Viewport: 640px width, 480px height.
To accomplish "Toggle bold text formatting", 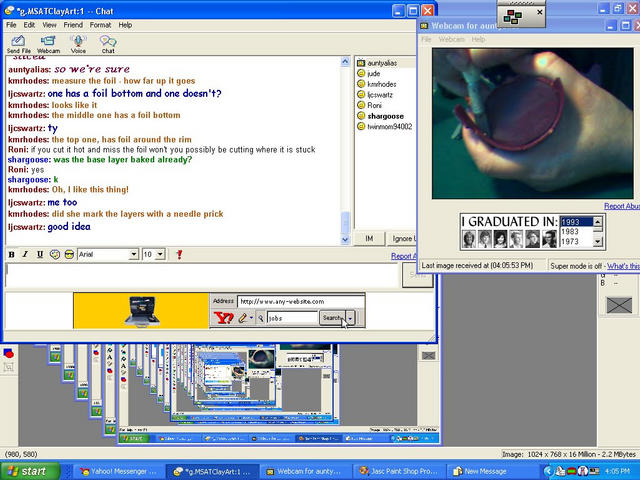I will 11,254.
